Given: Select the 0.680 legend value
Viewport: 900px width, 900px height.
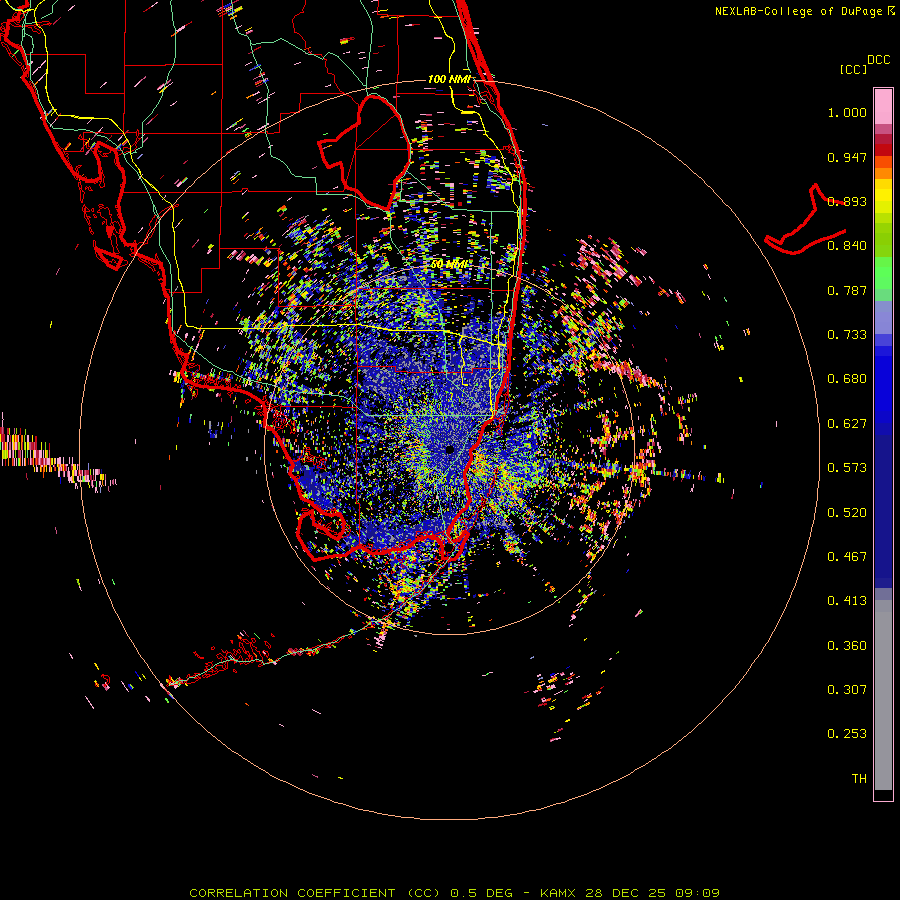Looking at the screenshot, I should point(847,379).
